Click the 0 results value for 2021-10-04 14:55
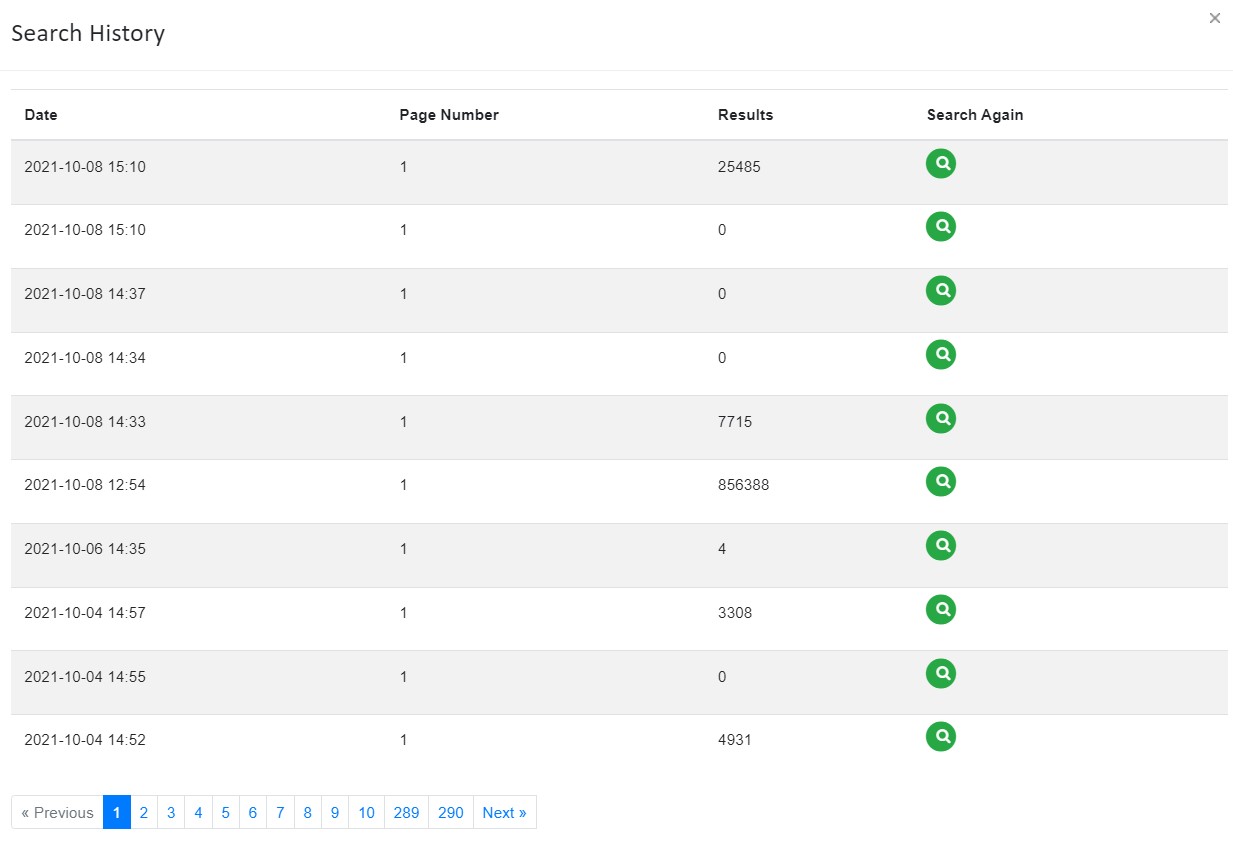 point(722,677)
